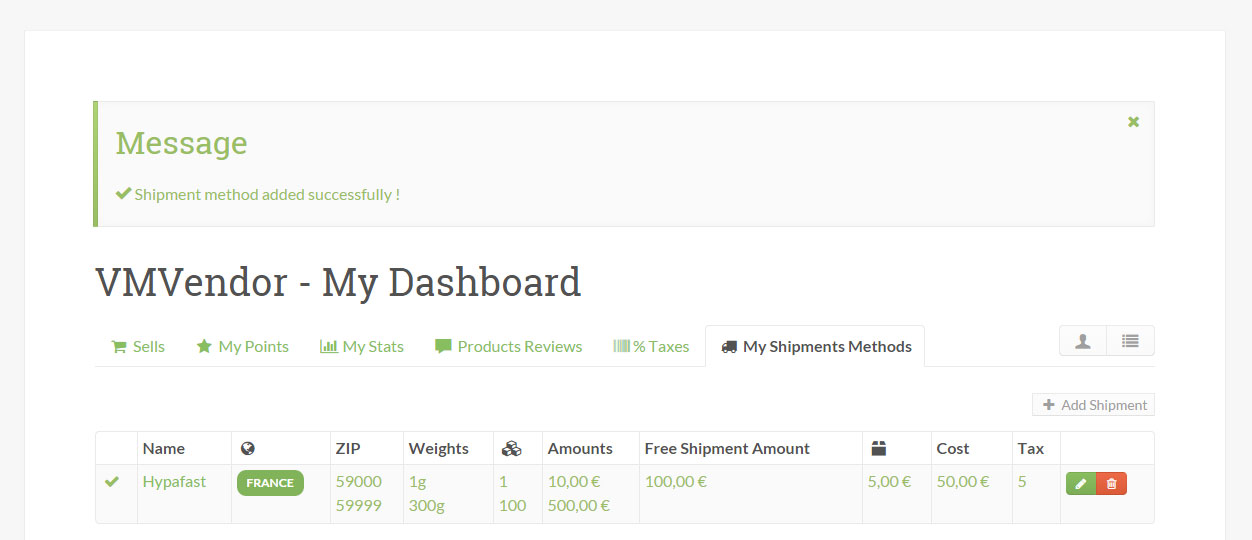
Task: Go to the My Stats tab
Action: point(362,347)
